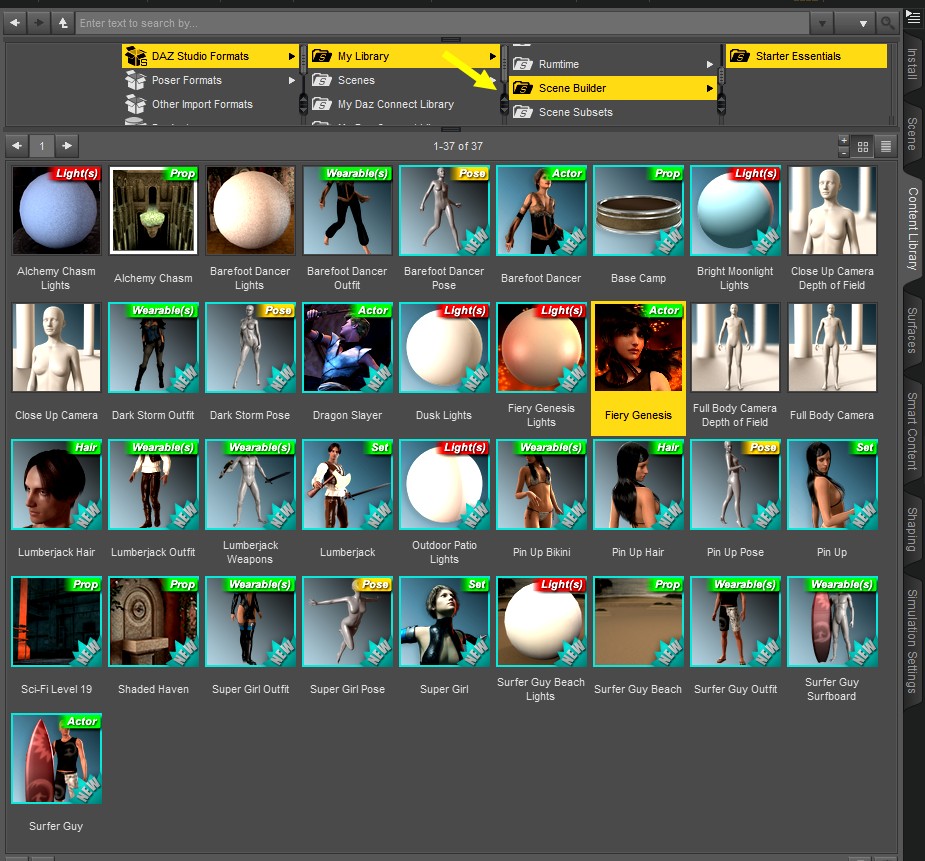
Task: Open the pane options menu icon
Action: pos(913,17)
